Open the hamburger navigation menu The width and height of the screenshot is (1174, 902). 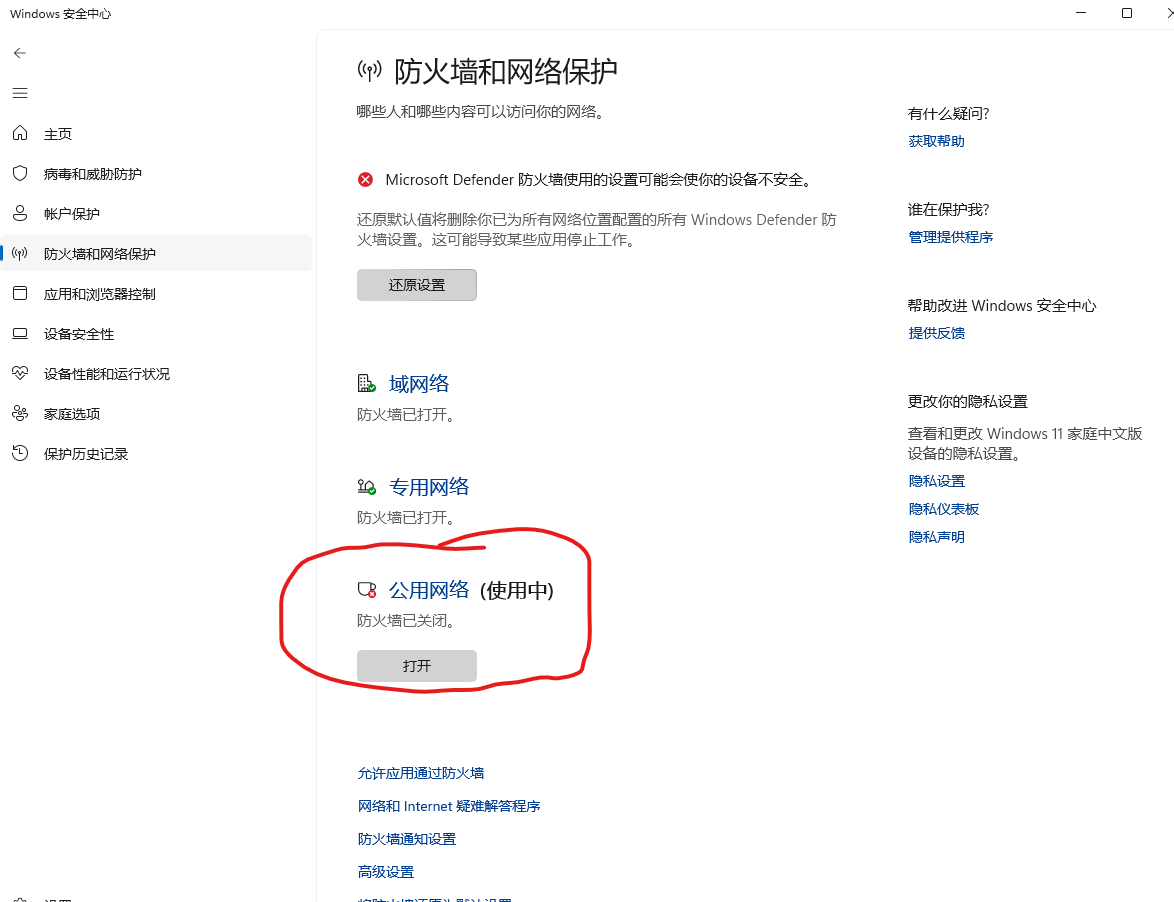20,93
